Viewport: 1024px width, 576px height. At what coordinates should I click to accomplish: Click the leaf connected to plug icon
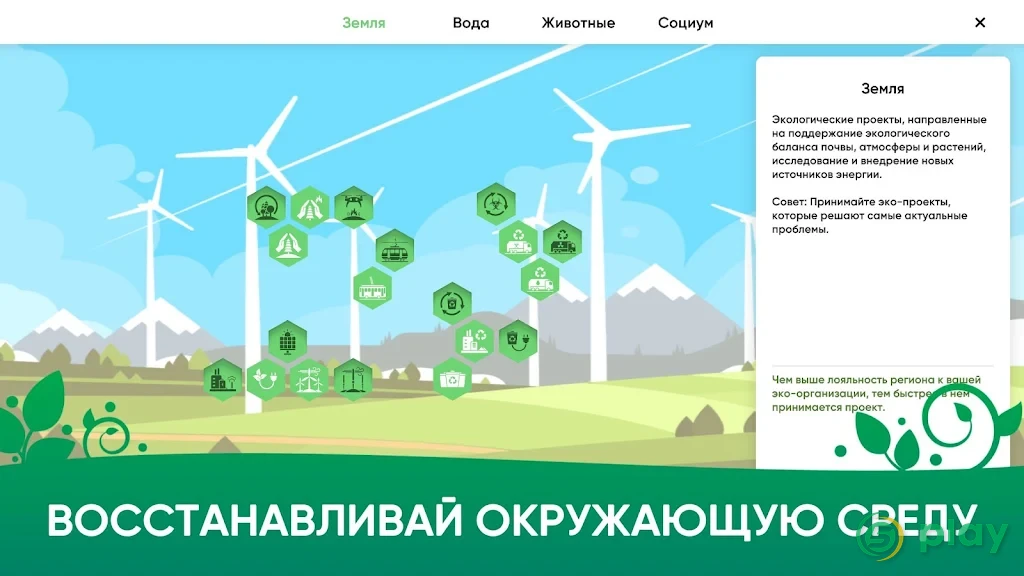(266, 379)
